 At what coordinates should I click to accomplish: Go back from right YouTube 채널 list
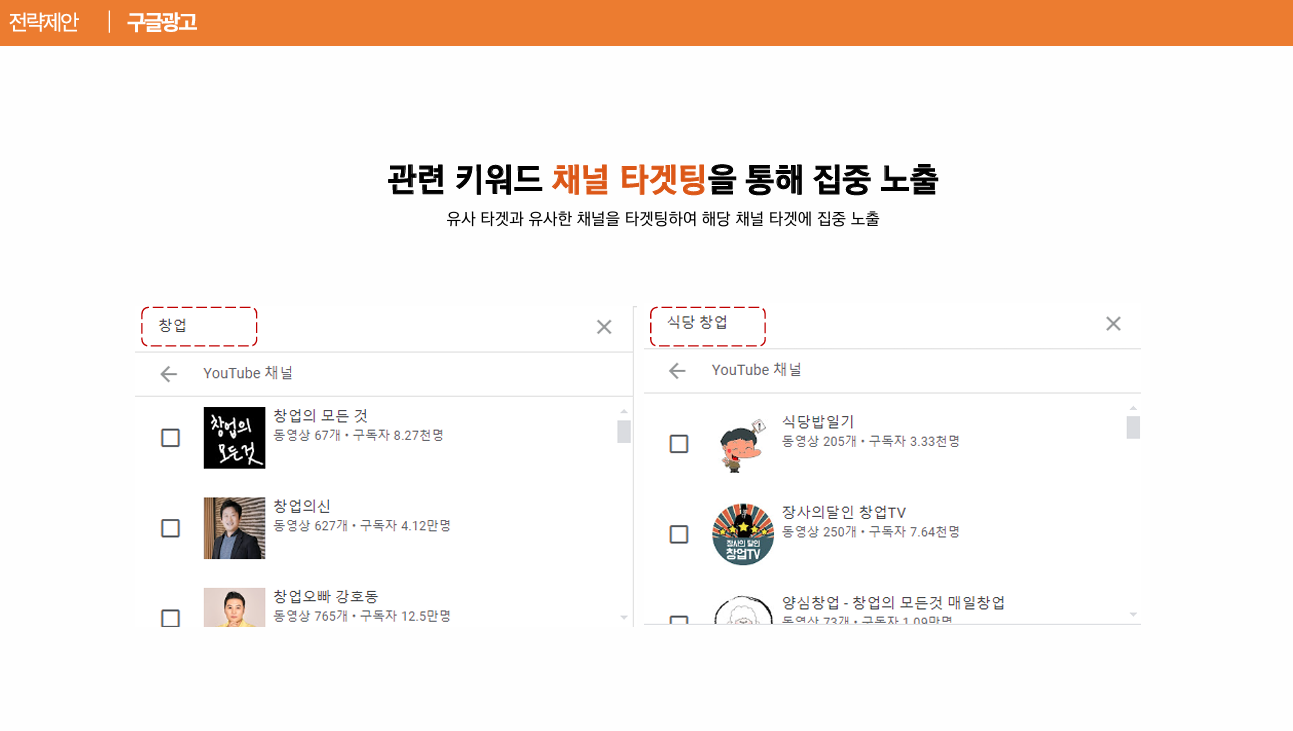(x=677, y=371)
